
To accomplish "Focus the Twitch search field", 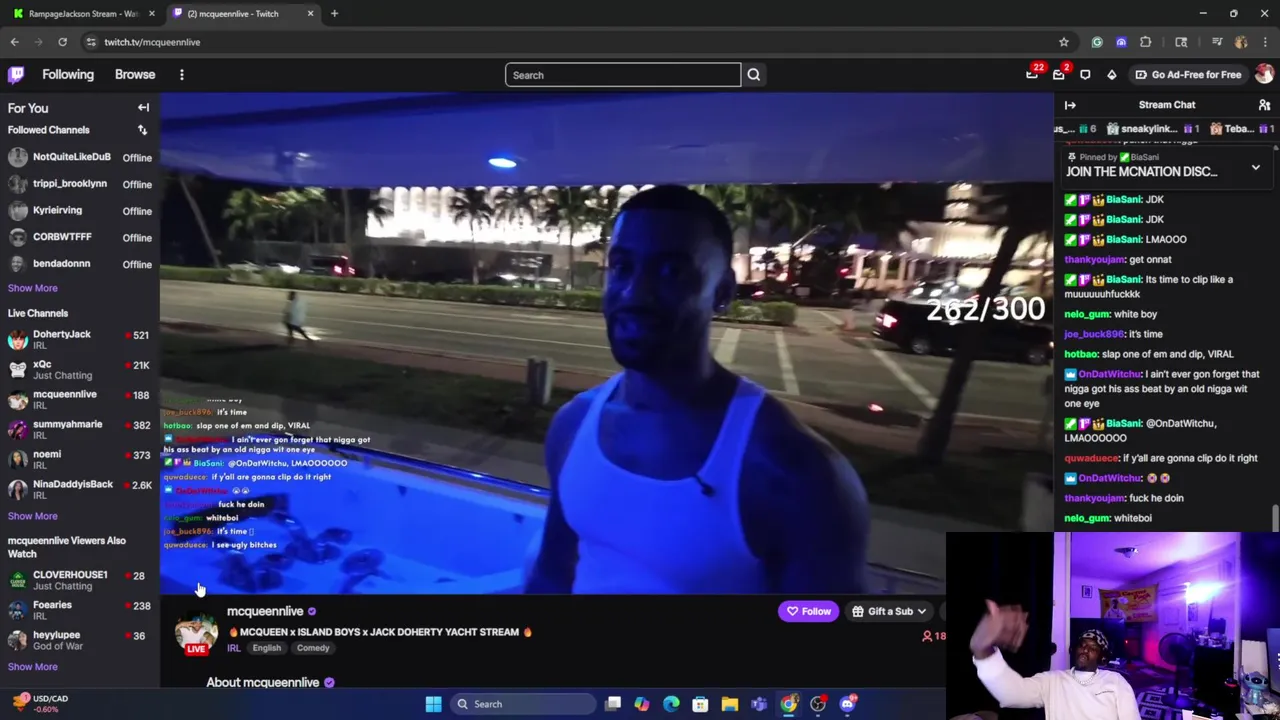I will click(623, 75).
